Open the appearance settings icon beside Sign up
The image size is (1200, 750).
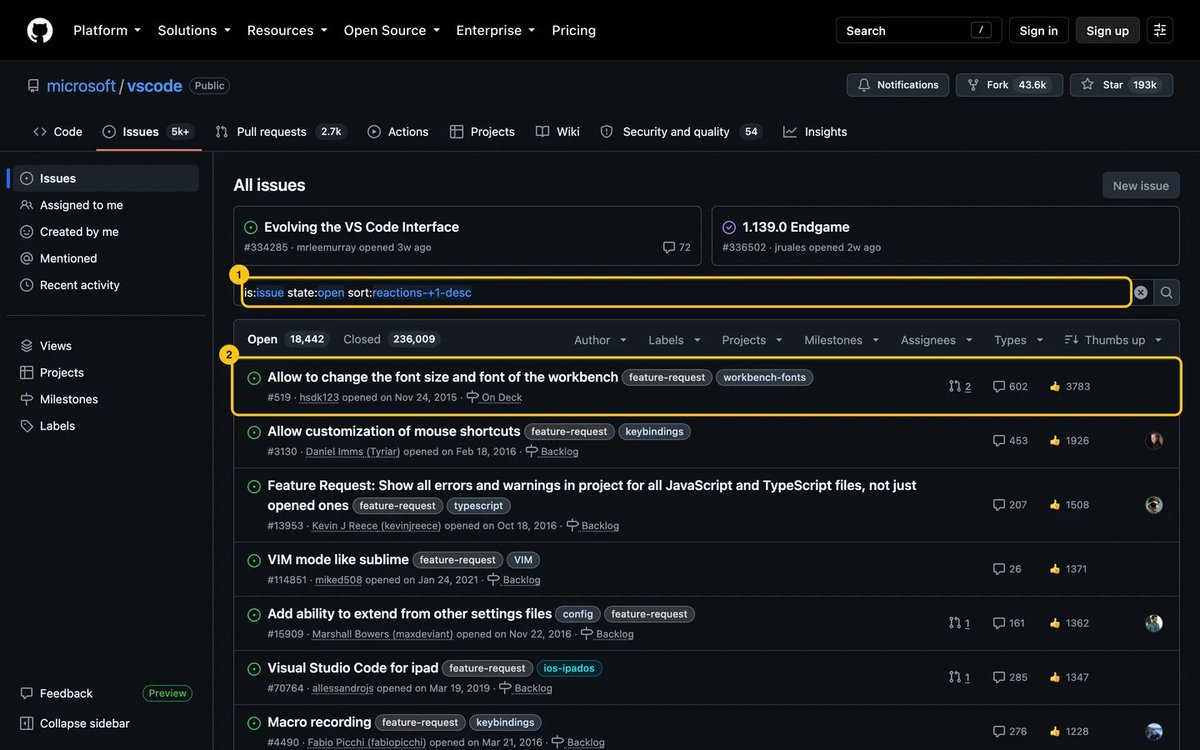1160,30
